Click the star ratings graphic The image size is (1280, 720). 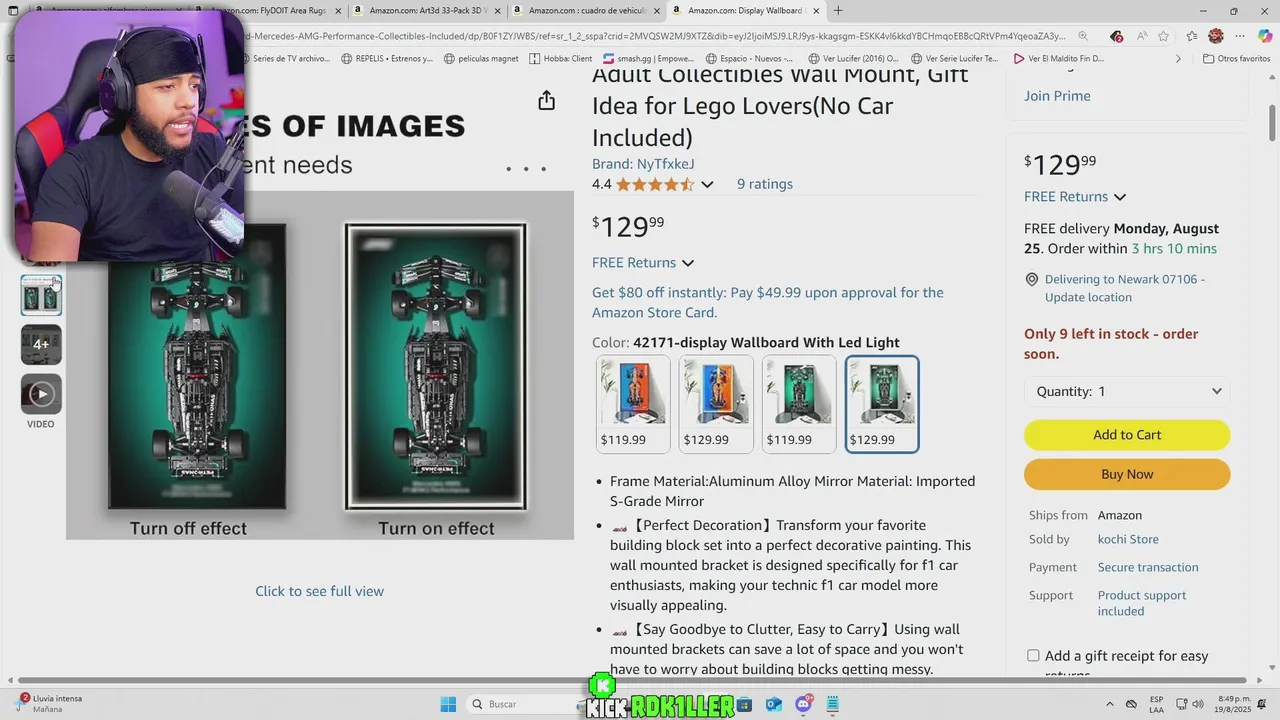655,184
